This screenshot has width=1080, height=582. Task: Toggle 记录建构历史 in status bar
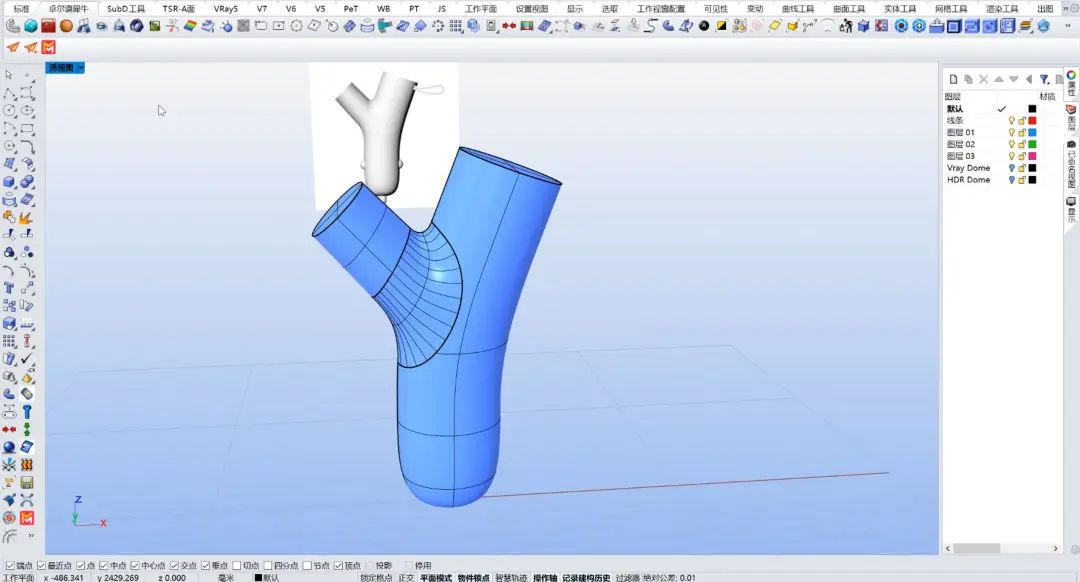coord(586,577)
